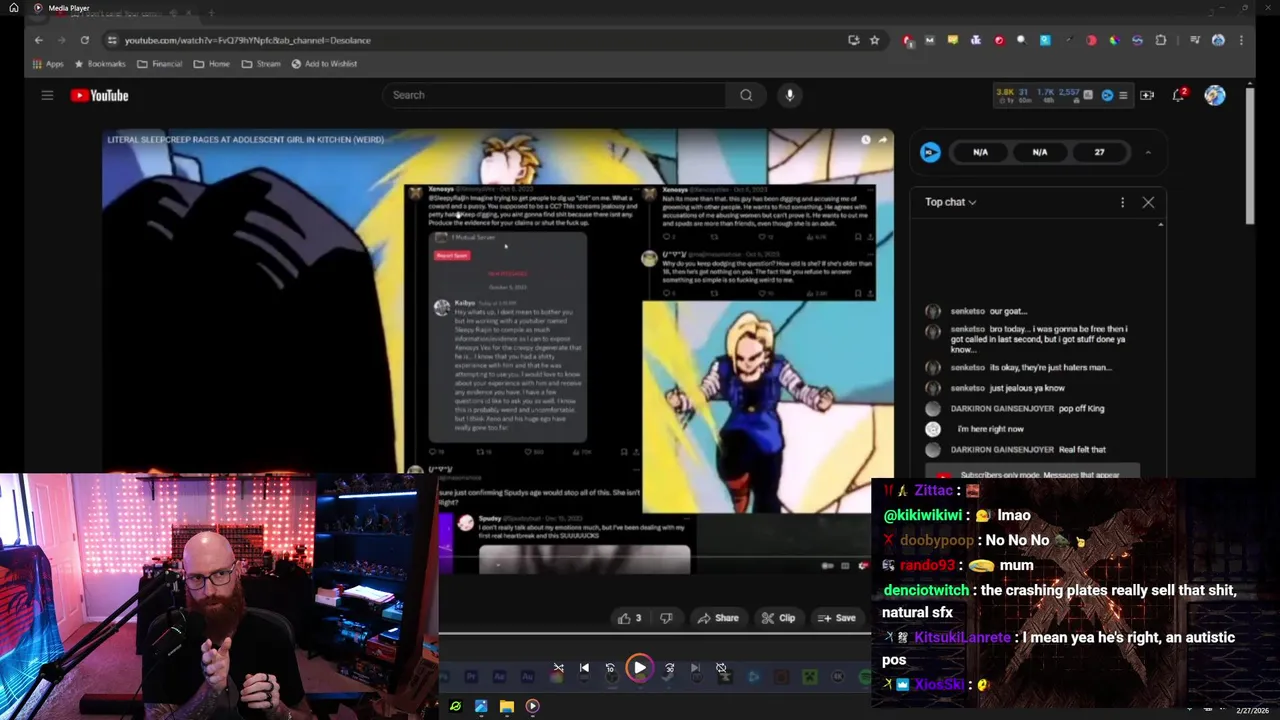The image size is (1280, 720).
Task: Toggle shuffle in the media player controls
Action: pos(559,668)
